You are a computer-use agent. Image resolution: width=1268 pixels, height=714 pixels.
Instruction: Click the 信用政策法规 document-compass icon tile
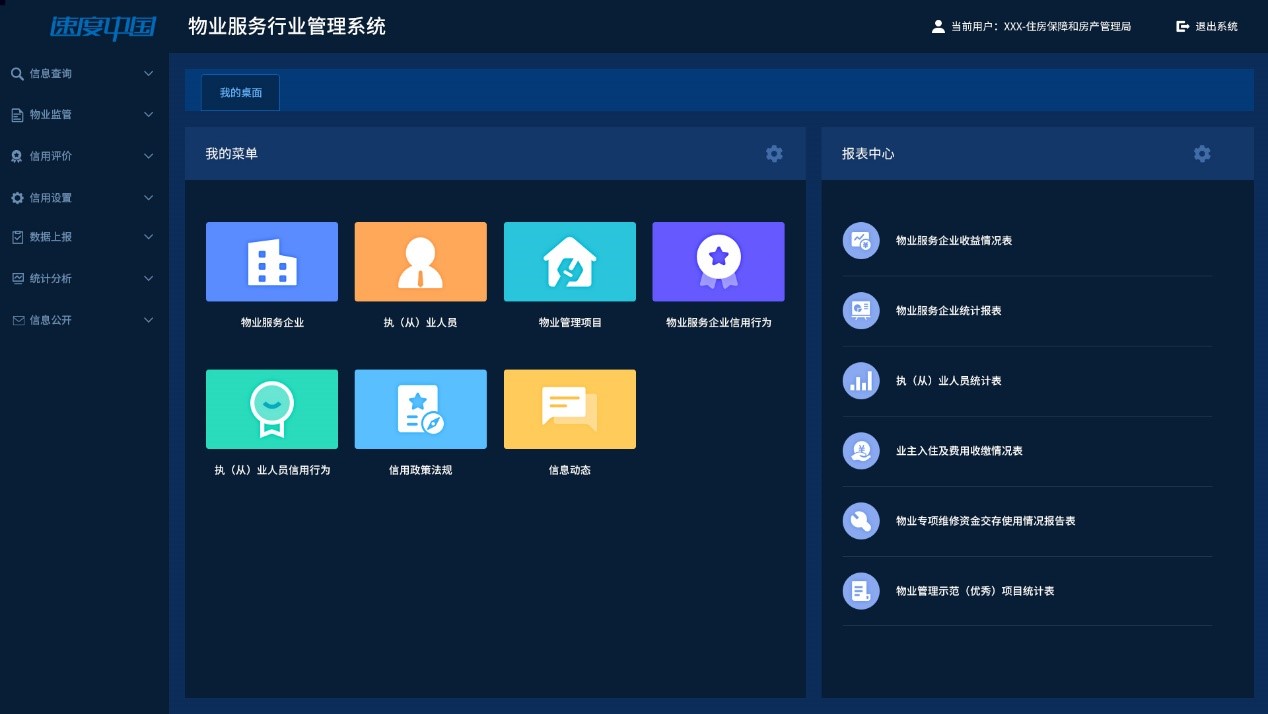420,409
